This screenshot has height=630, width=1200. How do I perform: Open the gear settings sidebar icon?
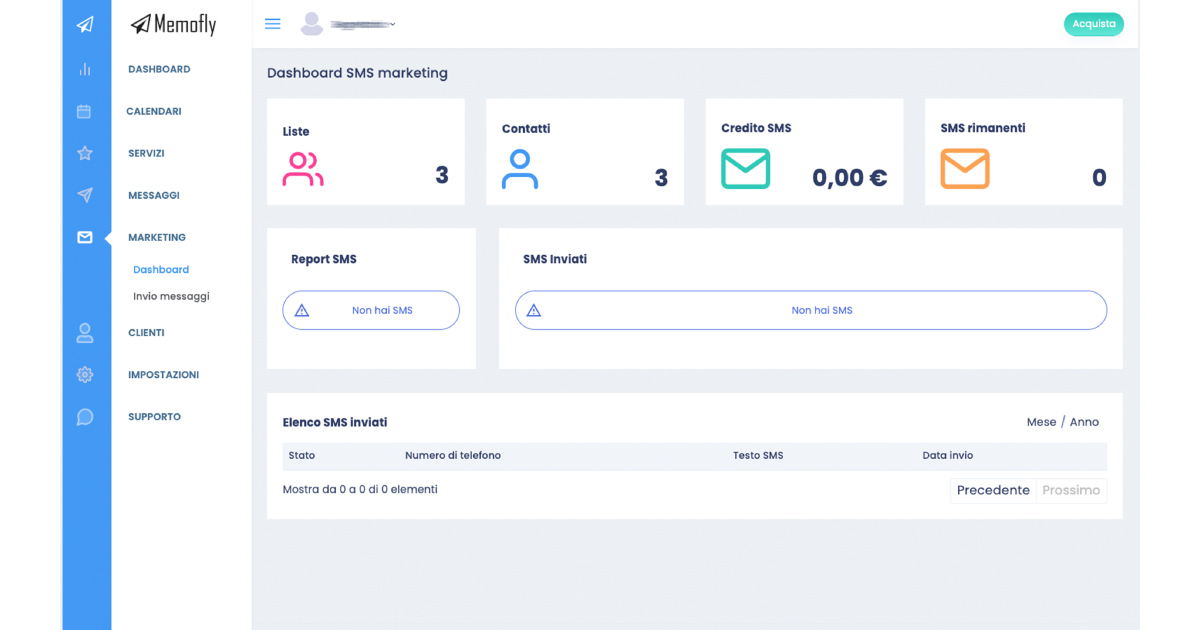tap(85, 375)
